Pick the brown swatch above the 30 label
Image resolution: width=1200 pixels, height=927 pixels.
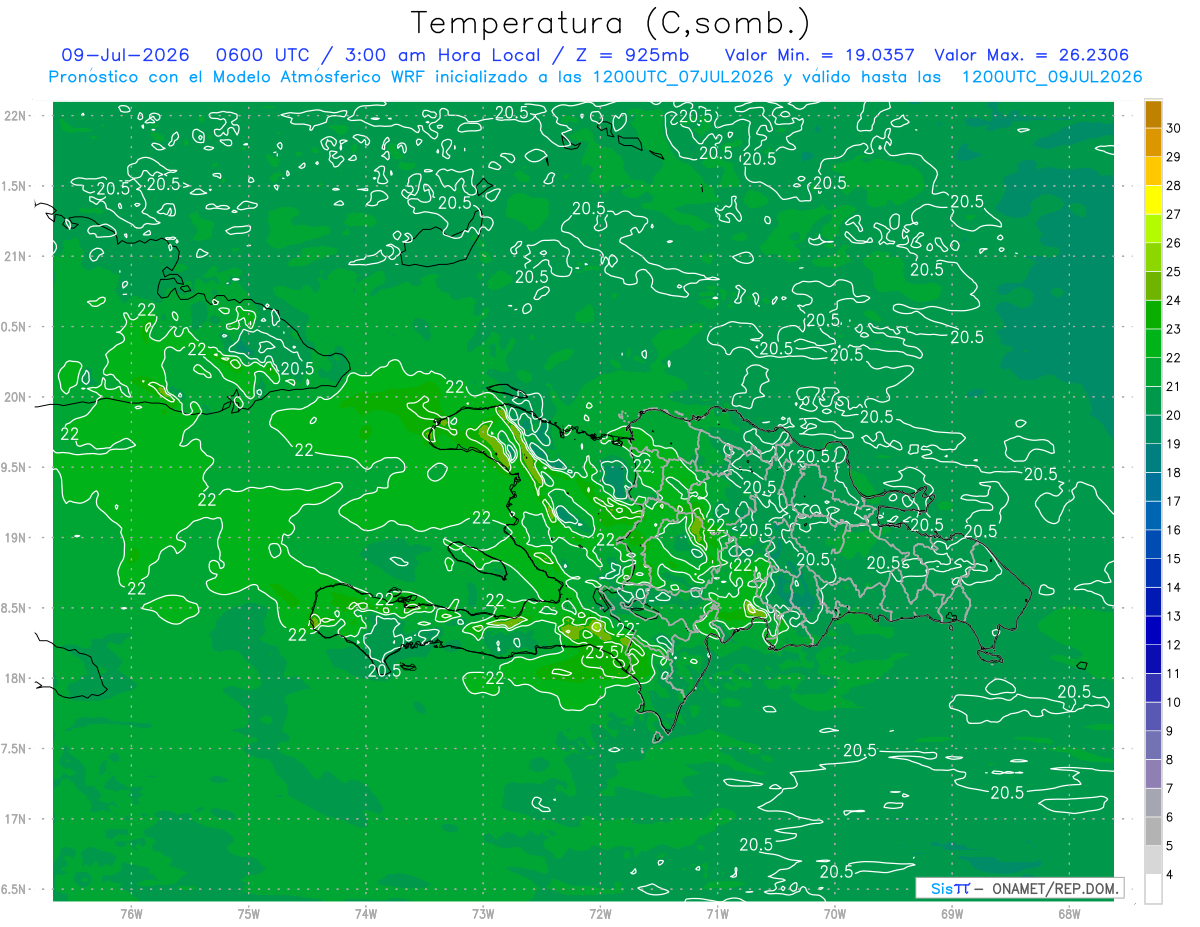(x=1153, y=114)
